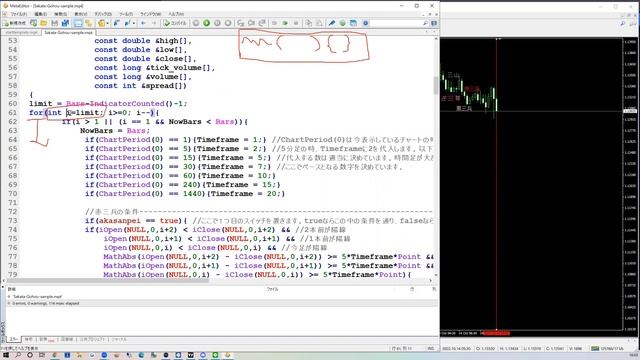Click code line 63 'NowBars = Bars;'
This screenshot has height=360, width=640.
[x=115, y=131]
